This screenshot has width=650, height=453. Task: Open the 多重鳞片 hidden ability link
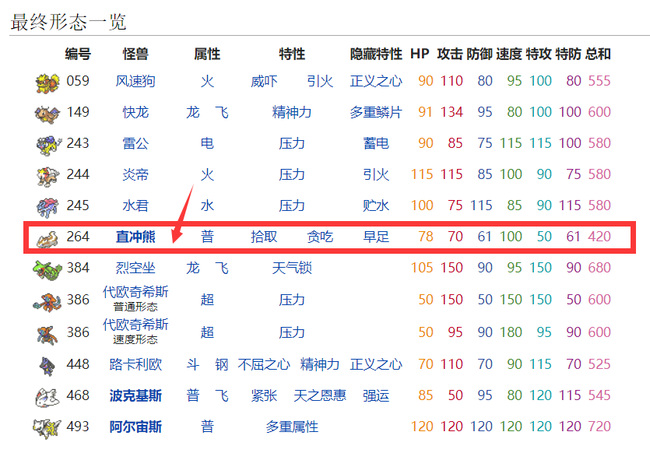376,112
